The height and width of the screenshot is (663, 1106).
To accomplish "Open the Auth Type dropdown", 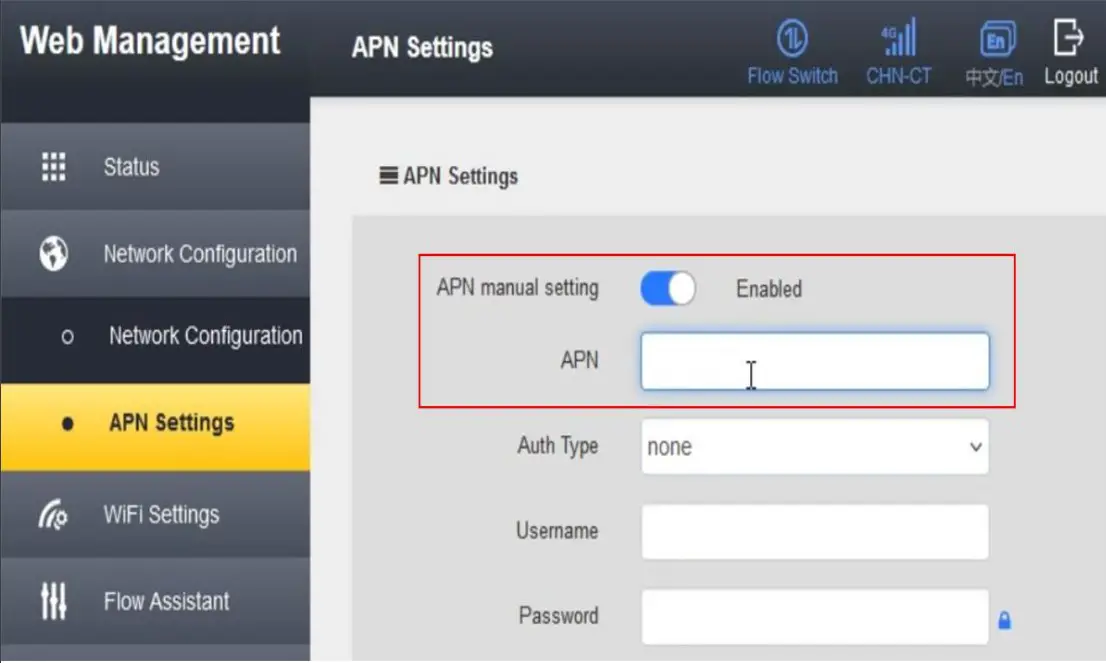I will coord(815,446).
